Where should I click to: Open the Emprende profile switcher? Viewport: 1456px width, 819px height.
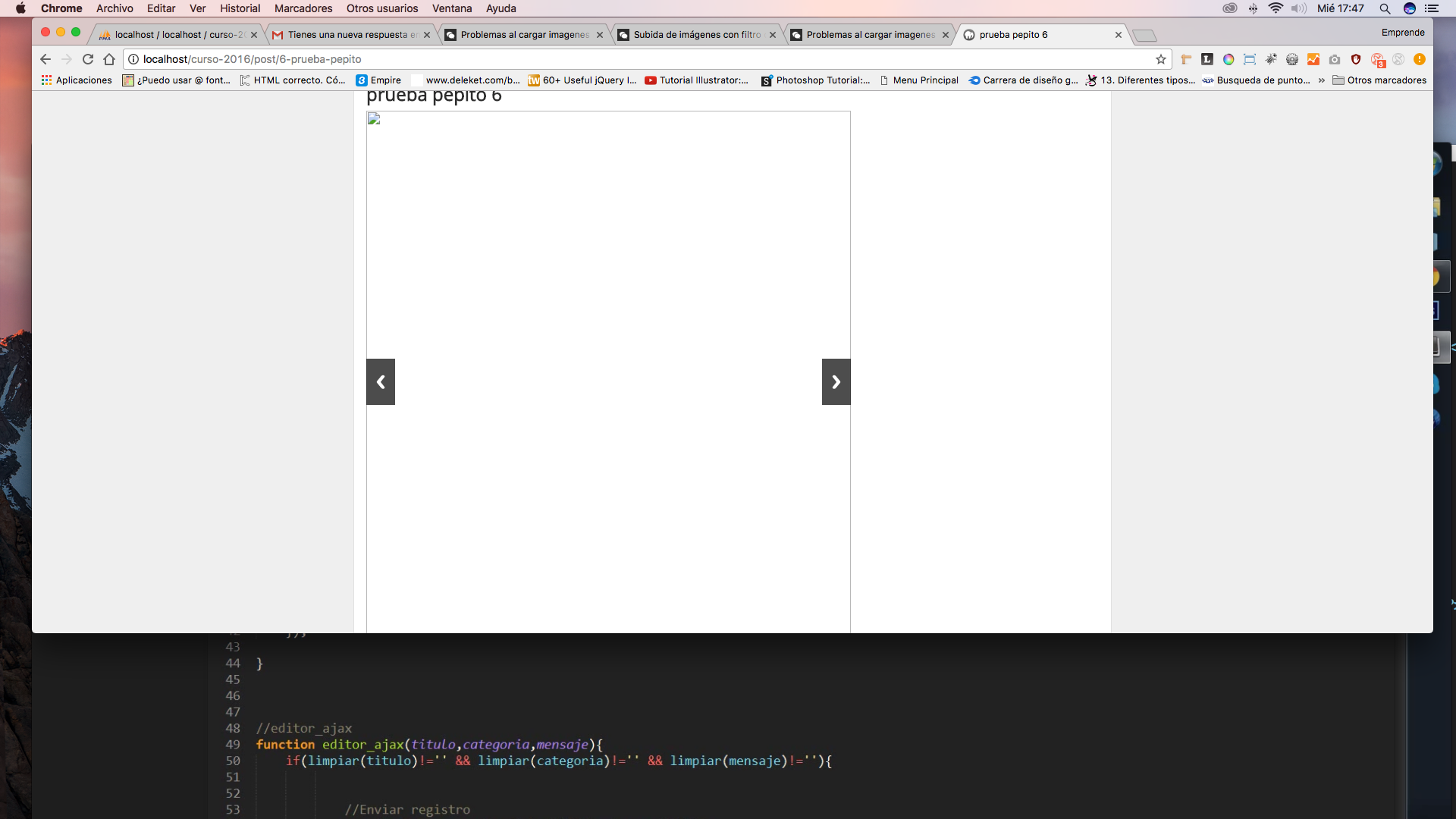pyautogui.click(x=1402, y=33)
